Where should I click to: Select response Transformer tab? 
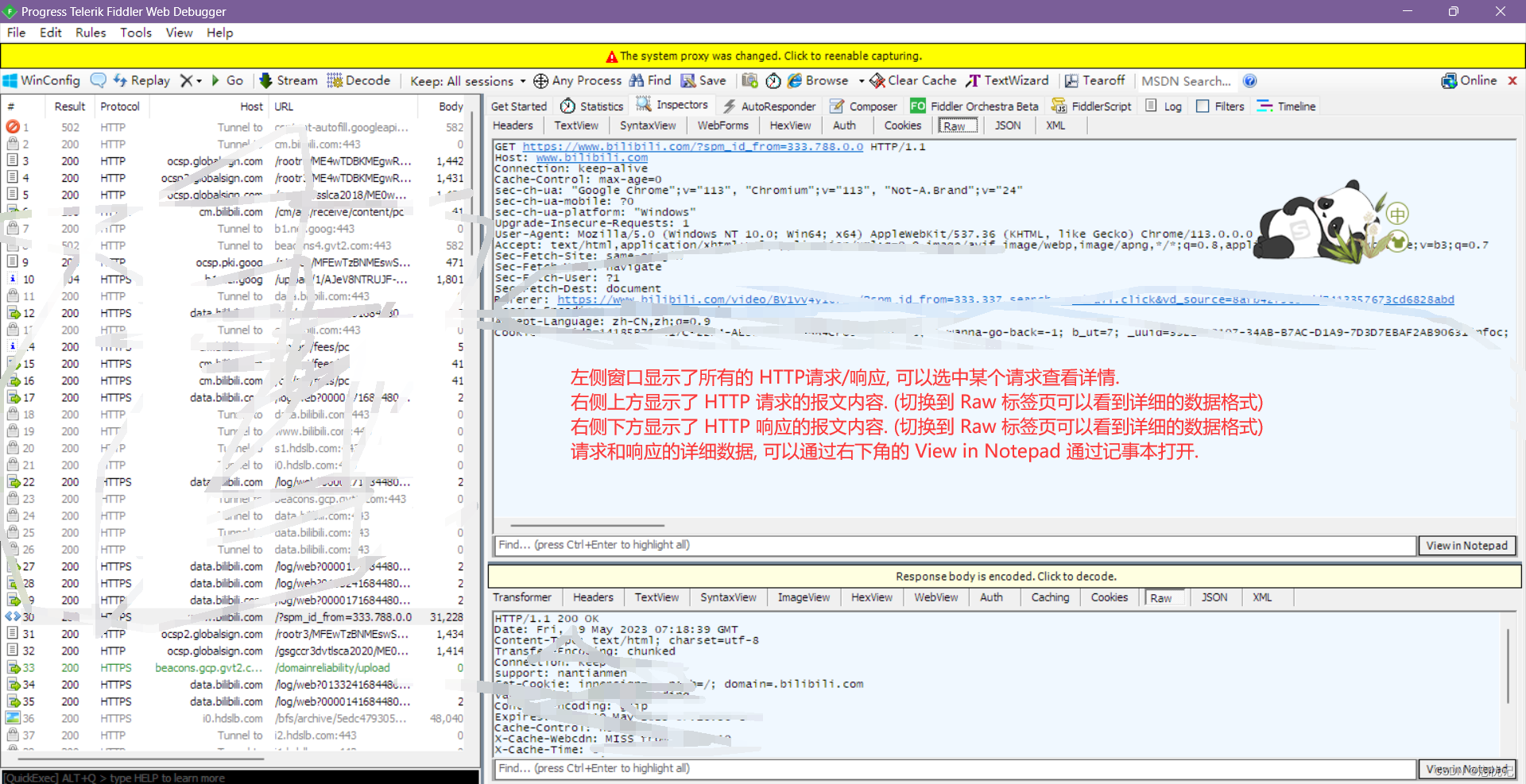pos(522,597)
